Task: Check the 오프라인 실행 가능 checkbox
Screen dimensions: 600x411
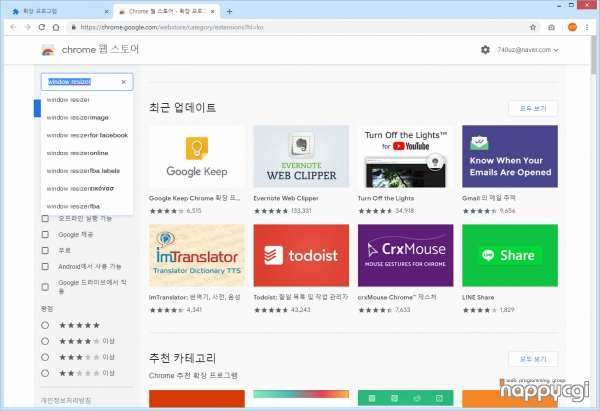Action: pyautogui.click(x=45, y=219)
